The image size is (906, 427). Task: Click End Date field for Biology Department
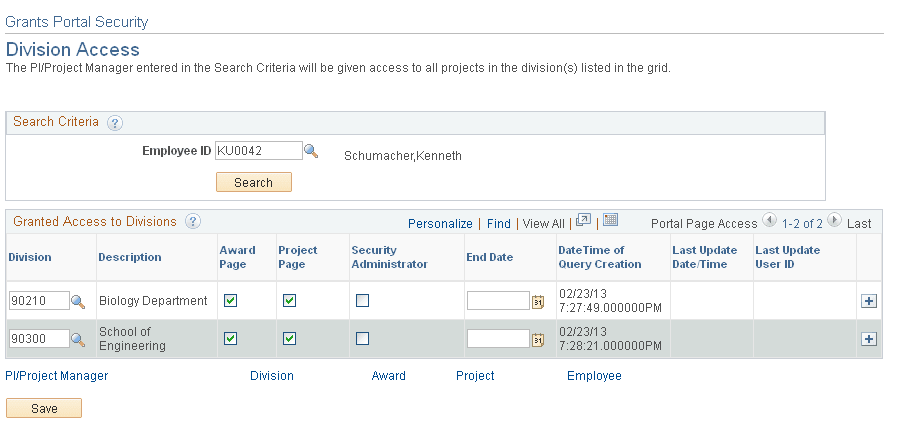498,301
